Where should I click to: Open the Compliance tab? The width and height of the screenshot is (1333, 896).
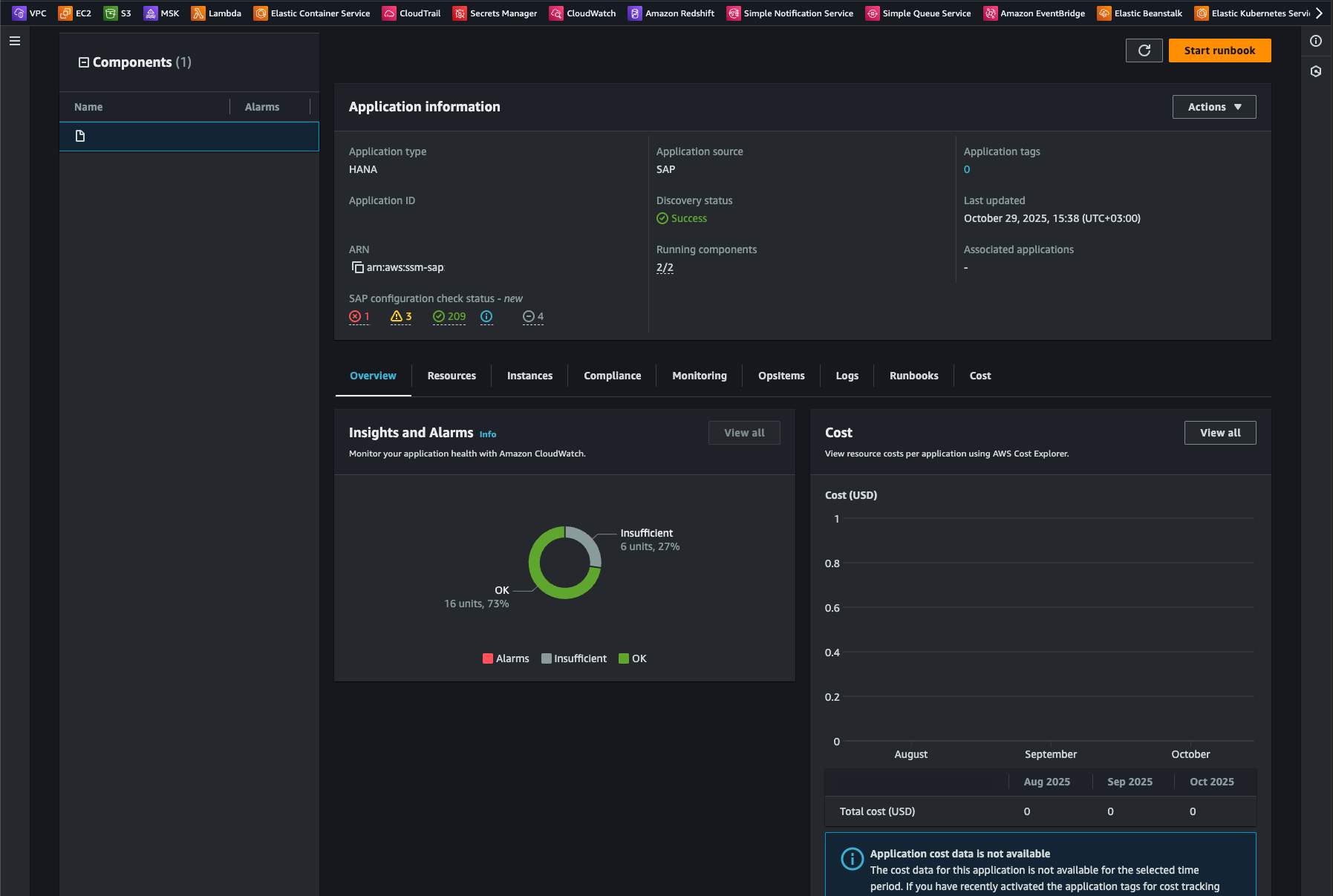(612, 376)
